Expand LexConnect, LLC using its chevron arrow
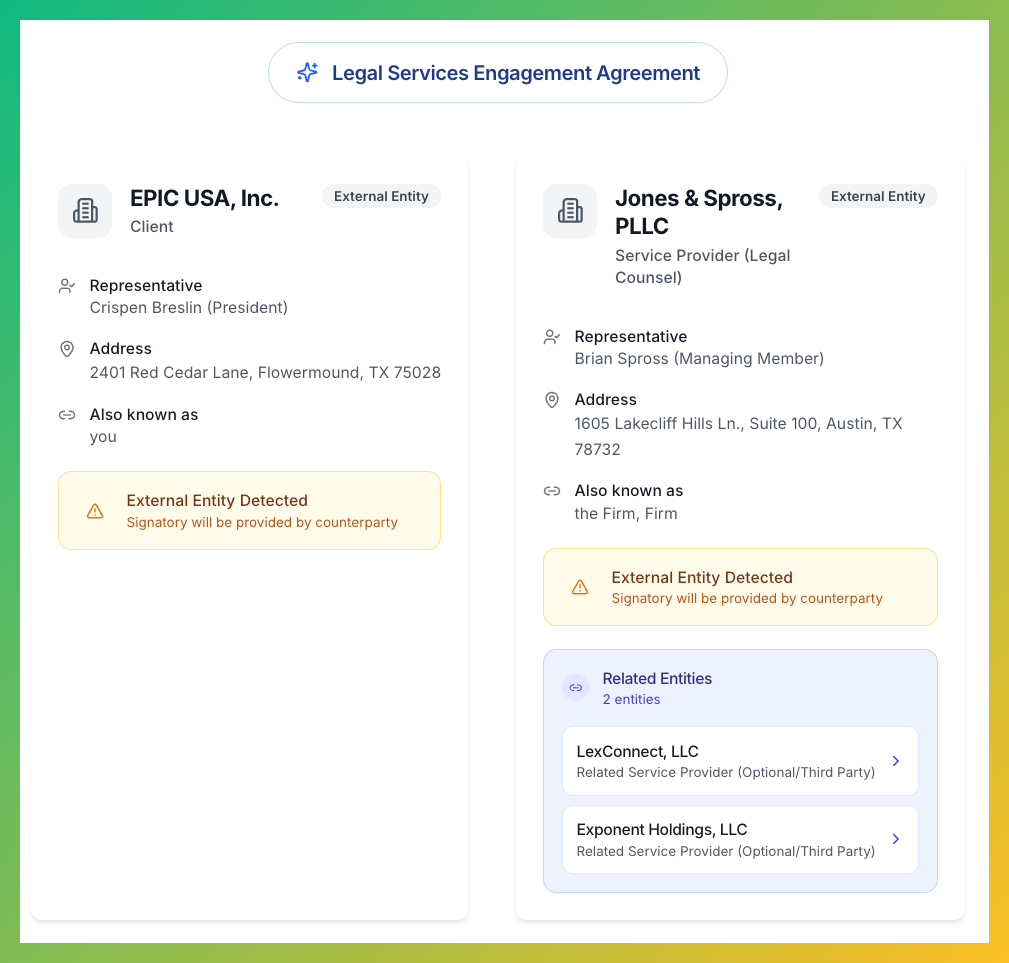Screen dimensions: 1009x963 click(x=896, y=761)
